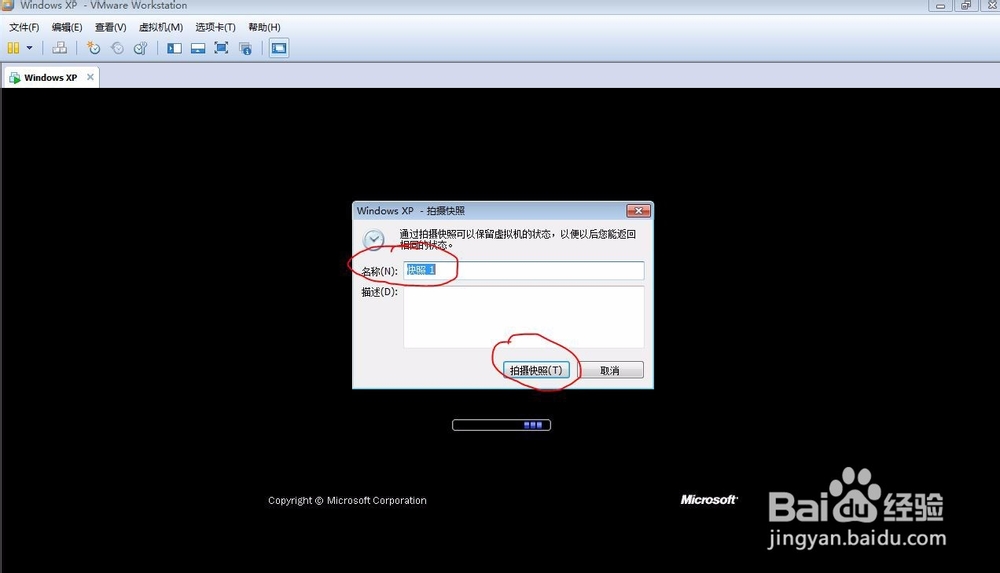Click the 取消 cancel button
1000x573 pixels.
[610, 370]
